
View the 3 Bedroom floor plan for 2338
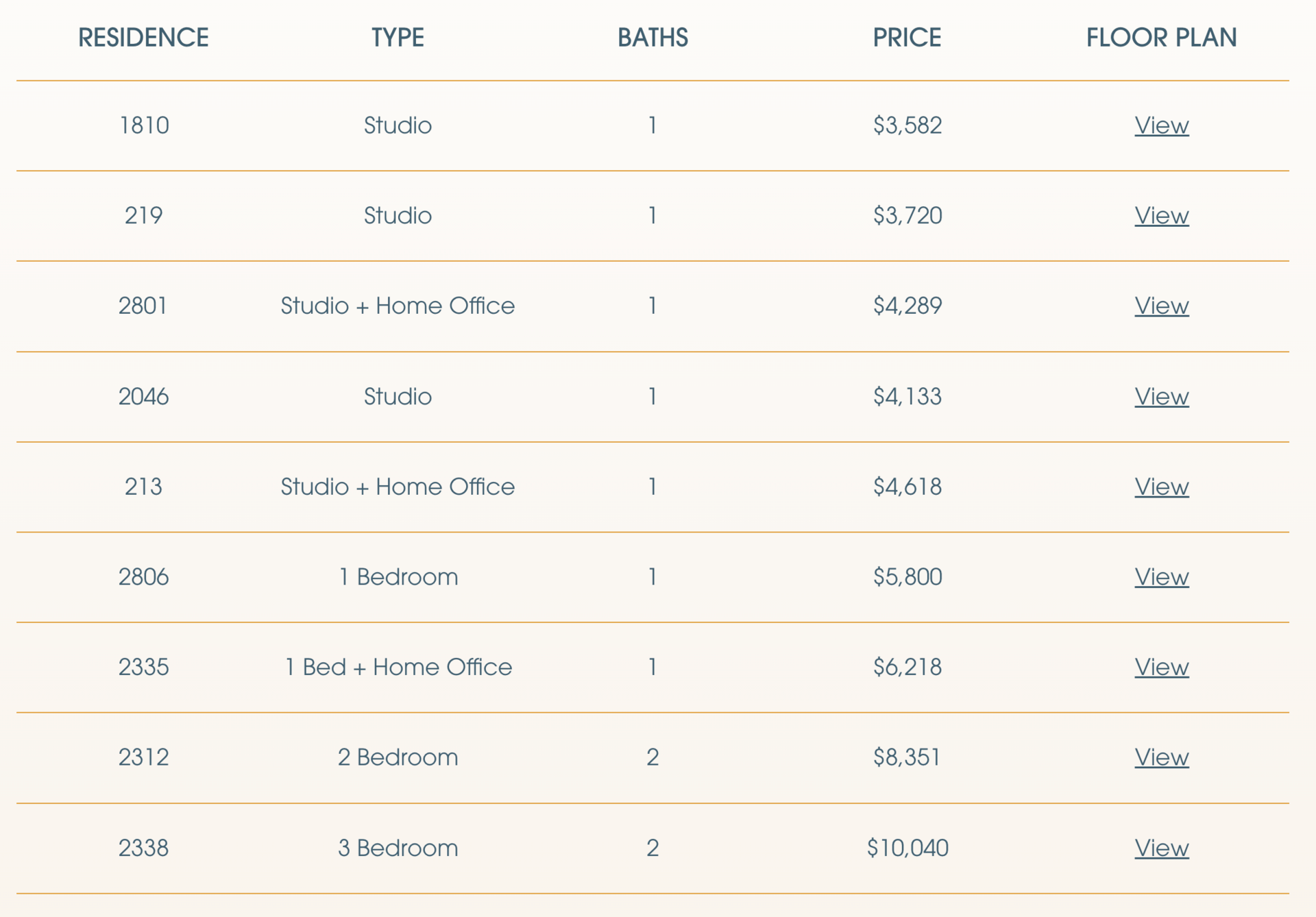1161,848
